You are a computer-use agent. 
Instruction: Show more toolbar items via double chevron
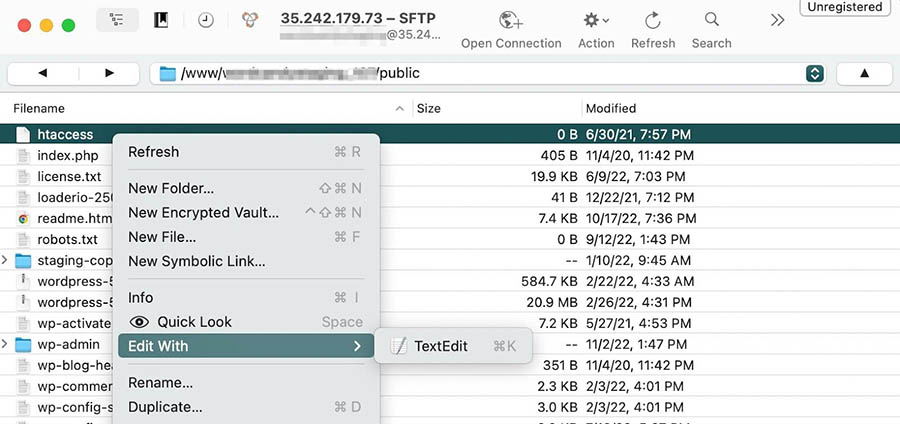pyautogui.click(x=777, y=20)
